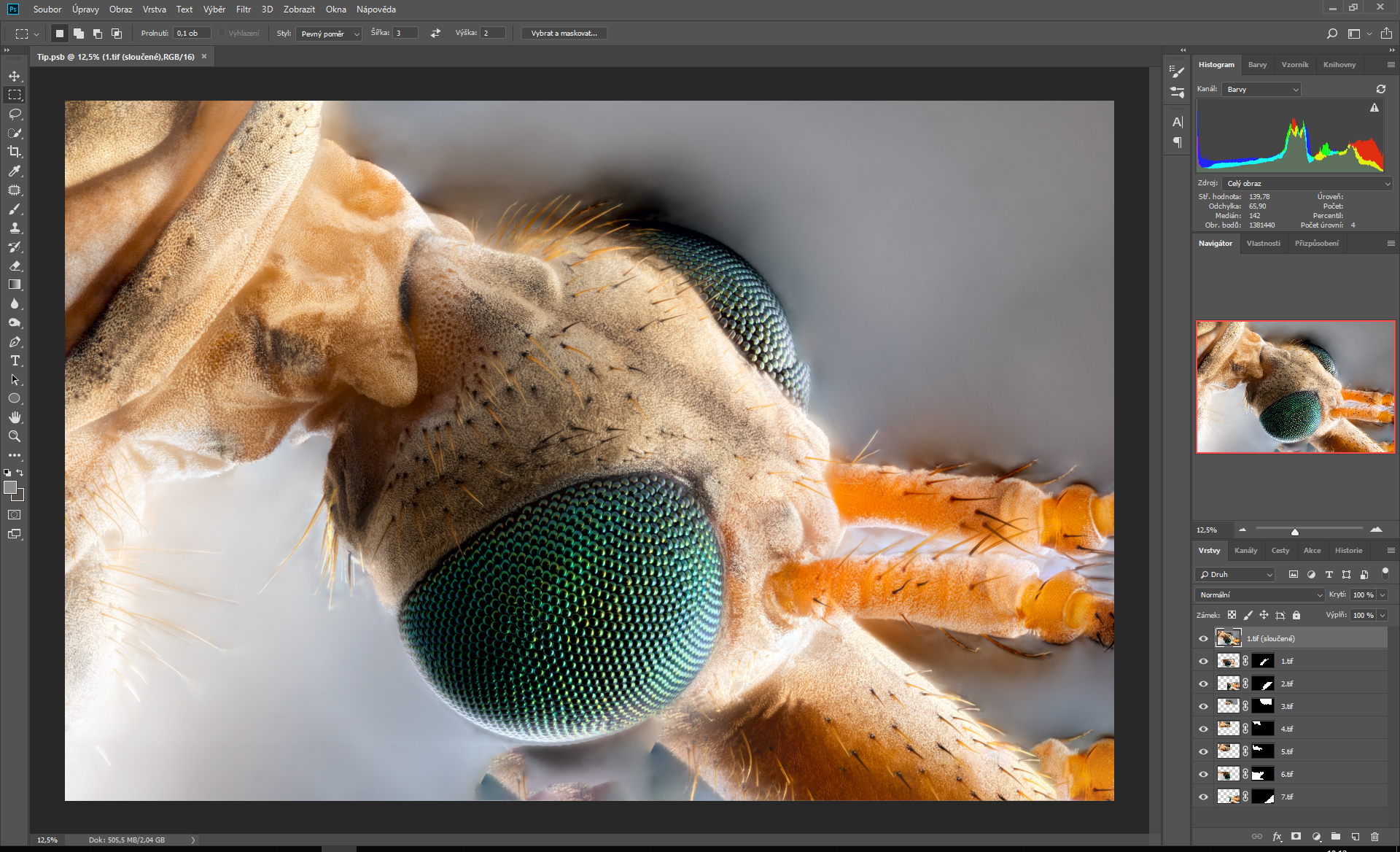1400x852 pixels.
Task: Select the Crop tool
Action: pyautogui.click(x=15, y=152)
